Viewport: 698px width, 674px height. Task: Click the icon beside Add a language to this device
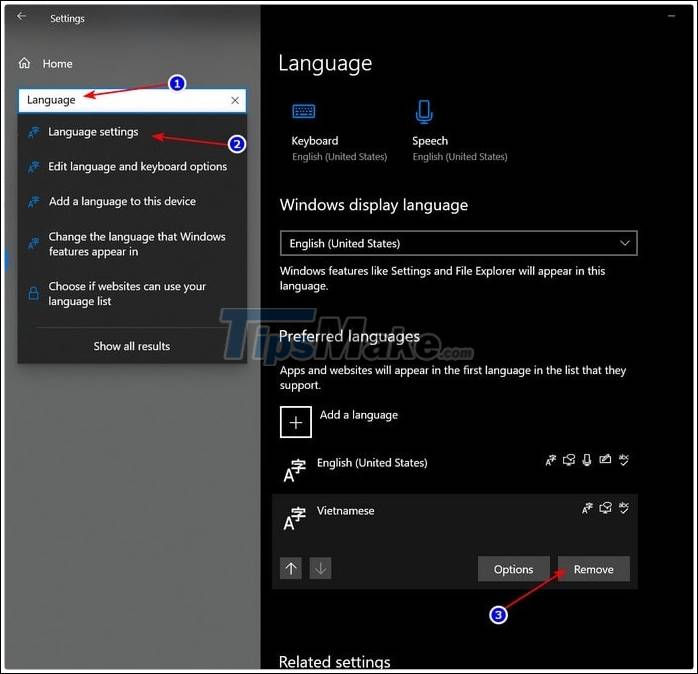tap(34, 202)
